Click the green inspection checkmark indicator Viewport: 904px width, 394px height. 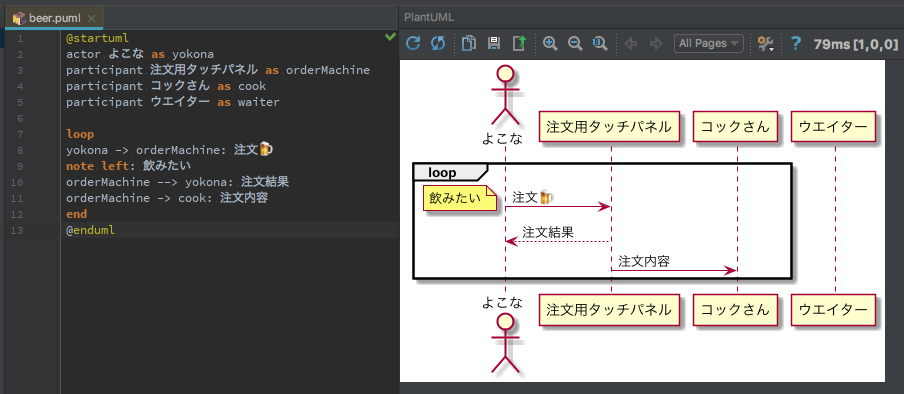coord(390,37)
